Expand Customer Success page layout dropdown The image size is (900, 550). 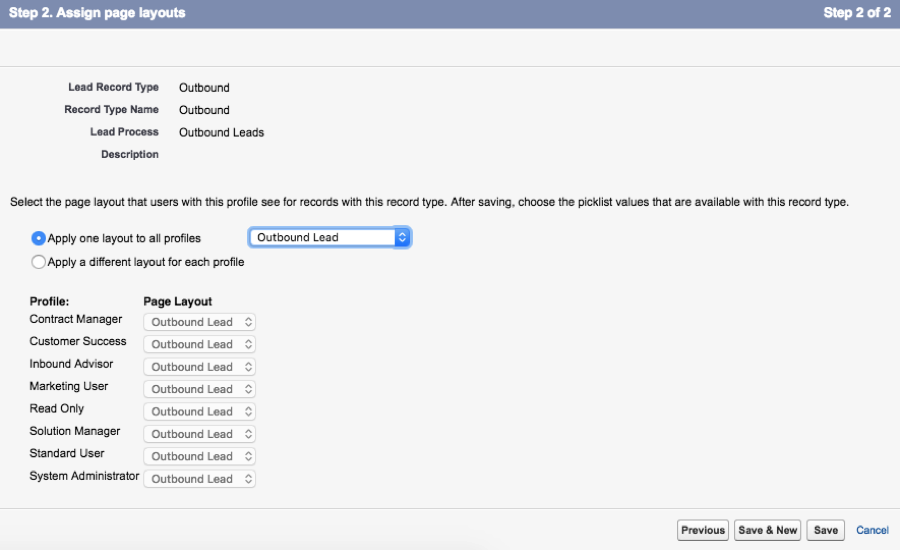pyautogui.click(x=200, y=344)
